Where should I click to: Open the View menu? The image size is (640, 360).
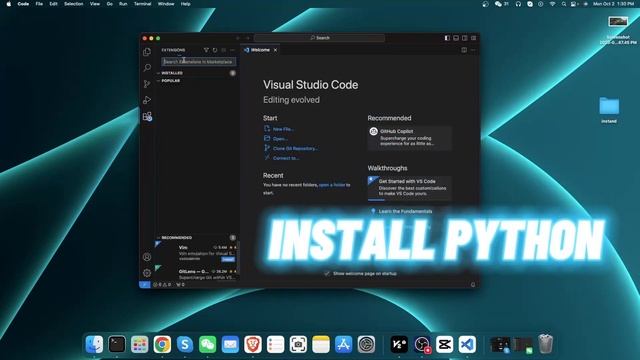pos(95,4)
